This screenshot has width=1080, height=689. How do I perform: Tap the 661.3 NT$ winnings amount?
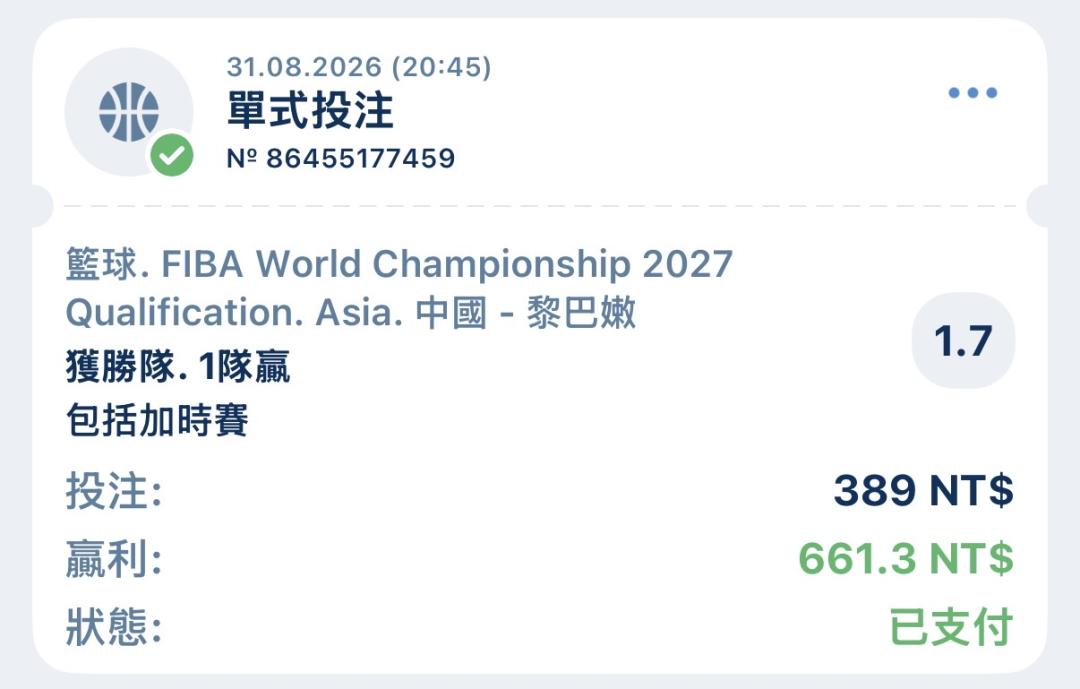(x=906, y=558)
